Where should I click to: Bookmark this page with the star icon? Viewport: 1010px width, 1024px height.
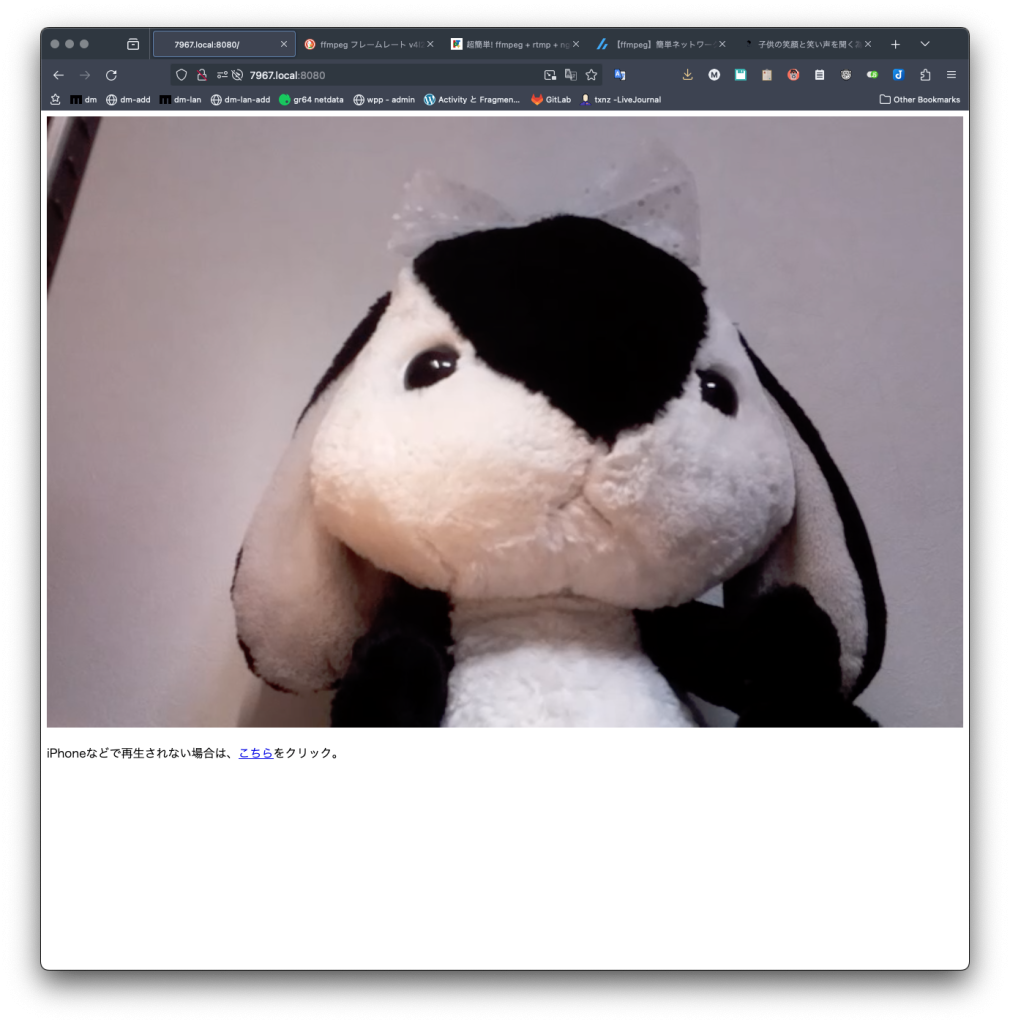tap(591, 75)
